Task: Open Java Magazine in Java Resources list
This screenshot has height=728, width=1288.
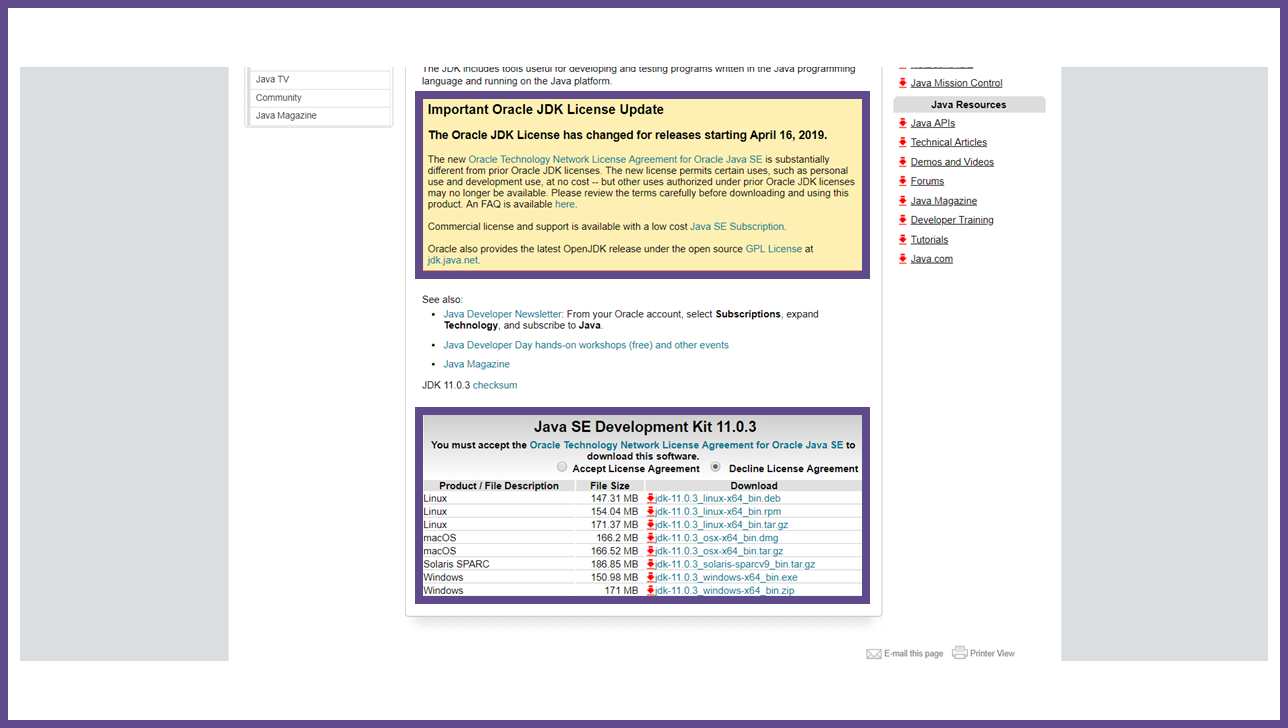Action: pyautogui.click(x=944, y=201)
